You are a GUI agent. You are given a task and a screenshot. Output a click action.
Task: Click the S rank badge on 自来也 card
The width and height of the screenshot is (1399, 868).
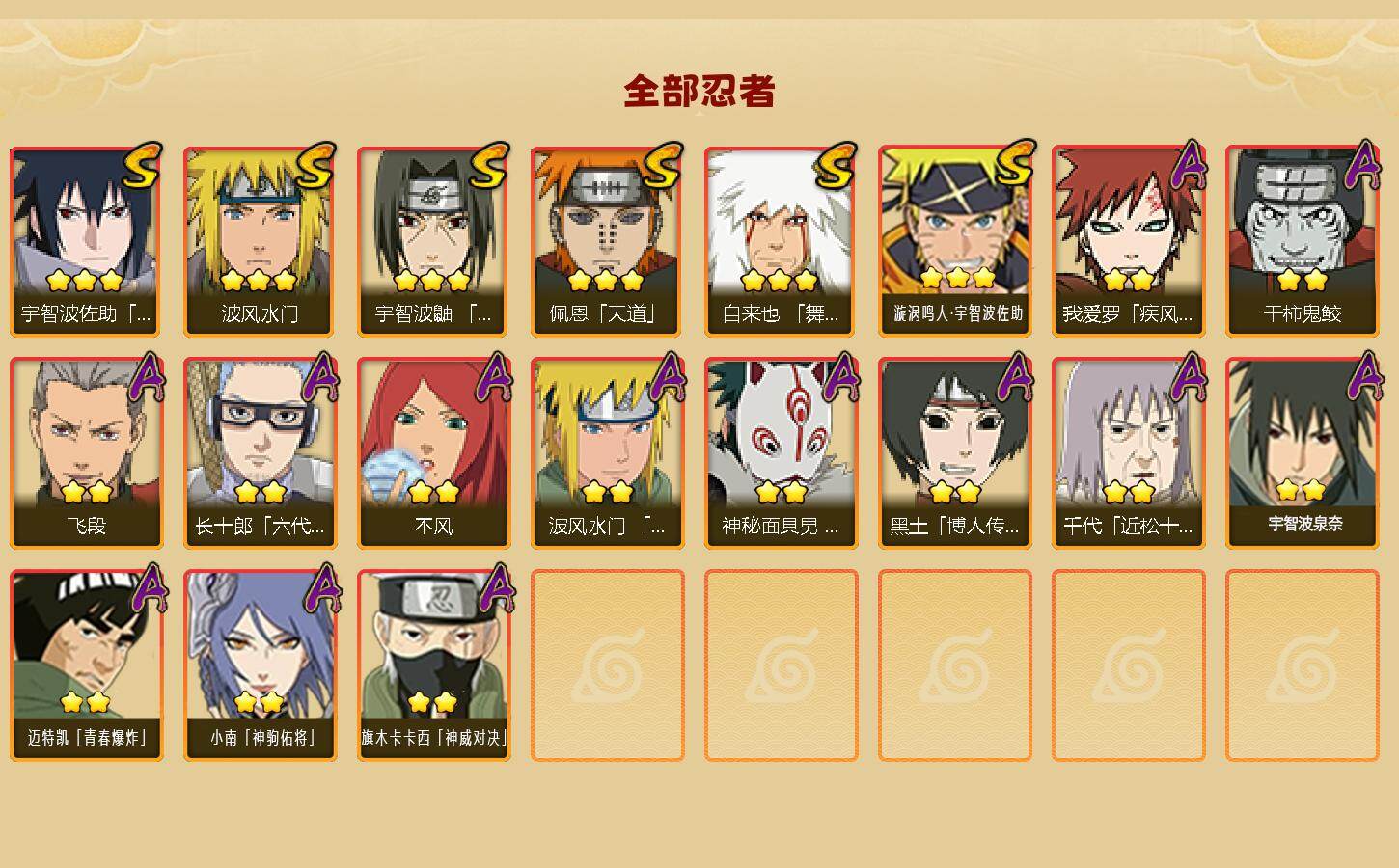coord(837,166)
